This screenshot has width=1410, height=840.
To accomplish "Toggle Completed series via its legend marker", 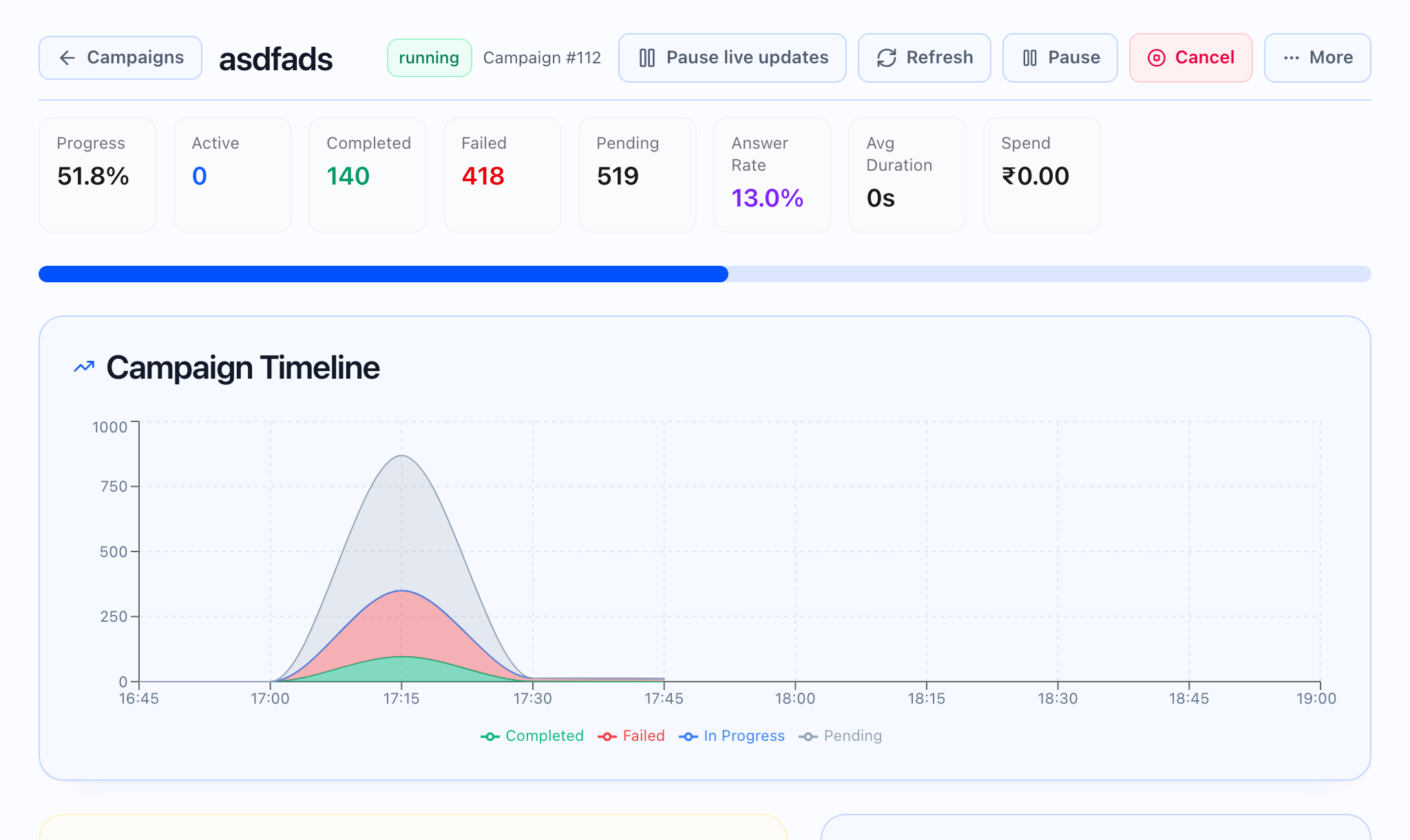I will tap(490, 737).
